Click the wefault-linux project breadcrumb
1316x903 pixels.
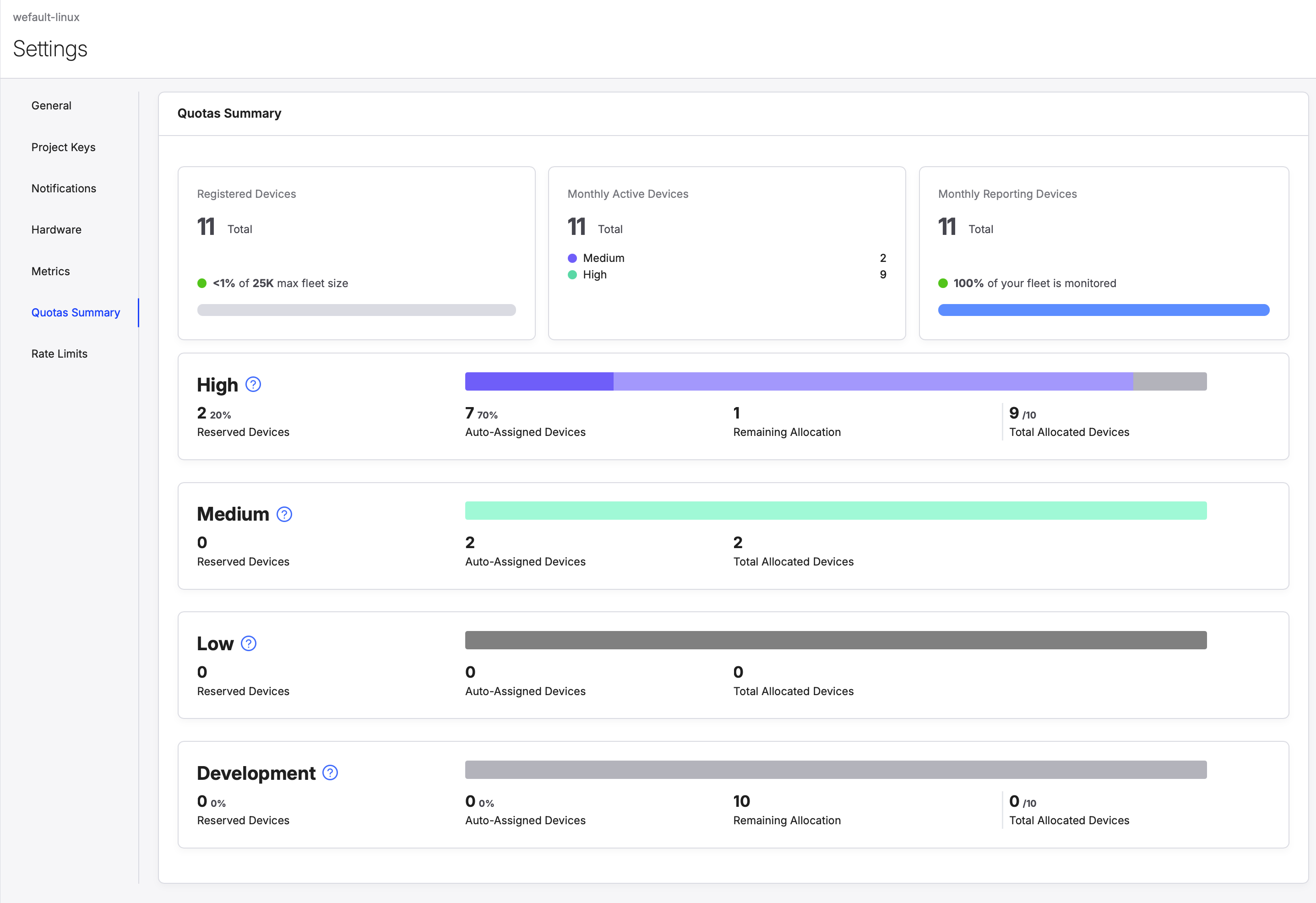pos(46,17)
